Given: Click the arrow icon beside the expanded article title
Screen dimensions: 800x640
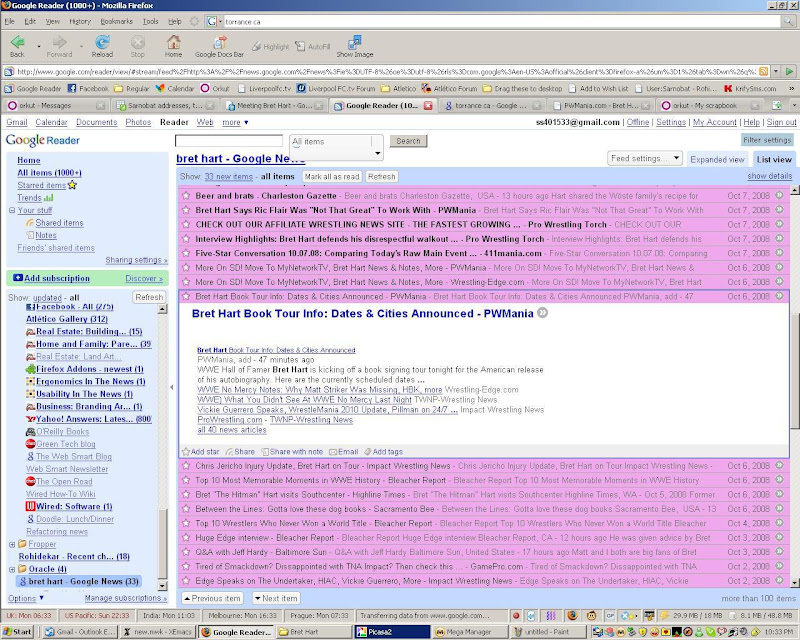Looking at the screenshot, I should (x=543, y=313).
